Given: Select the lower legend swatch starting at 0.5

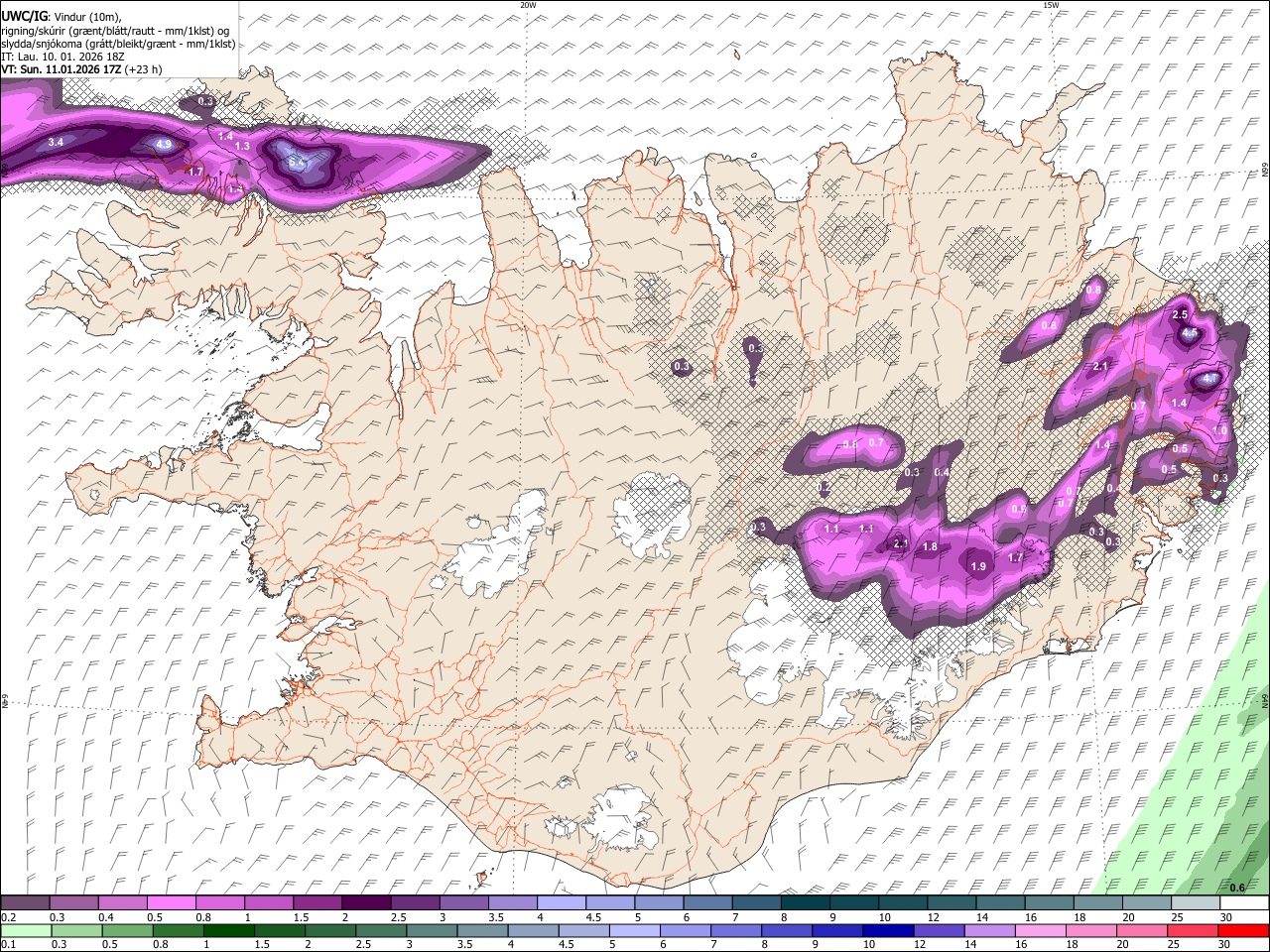Looking at the screenshot, I should [x=126, y=931].
